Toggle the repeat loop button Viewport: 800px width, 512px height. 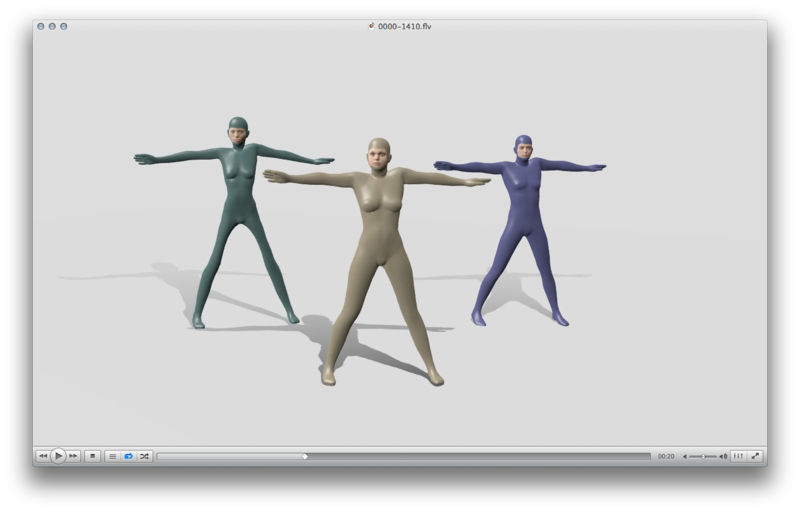pos(129,456)
